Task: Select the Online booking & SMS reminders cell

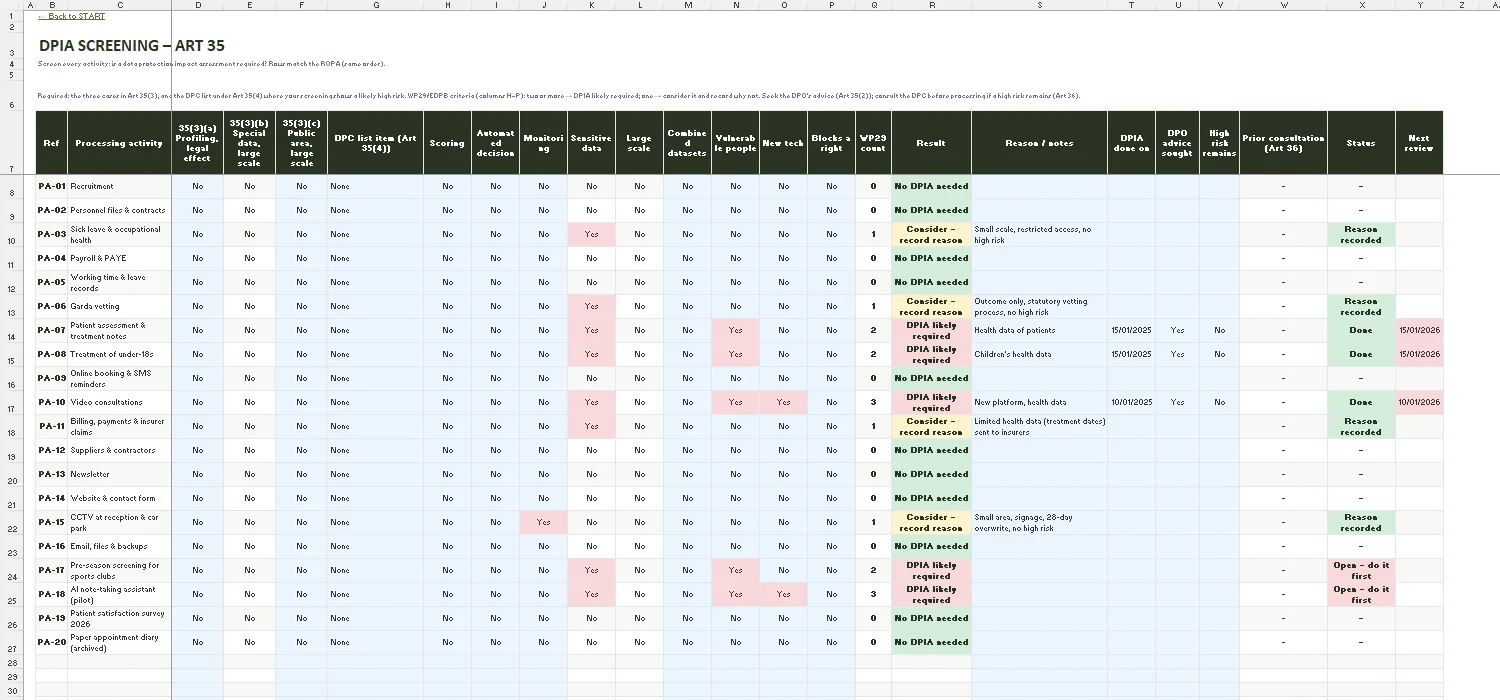Action: point(120,379)
